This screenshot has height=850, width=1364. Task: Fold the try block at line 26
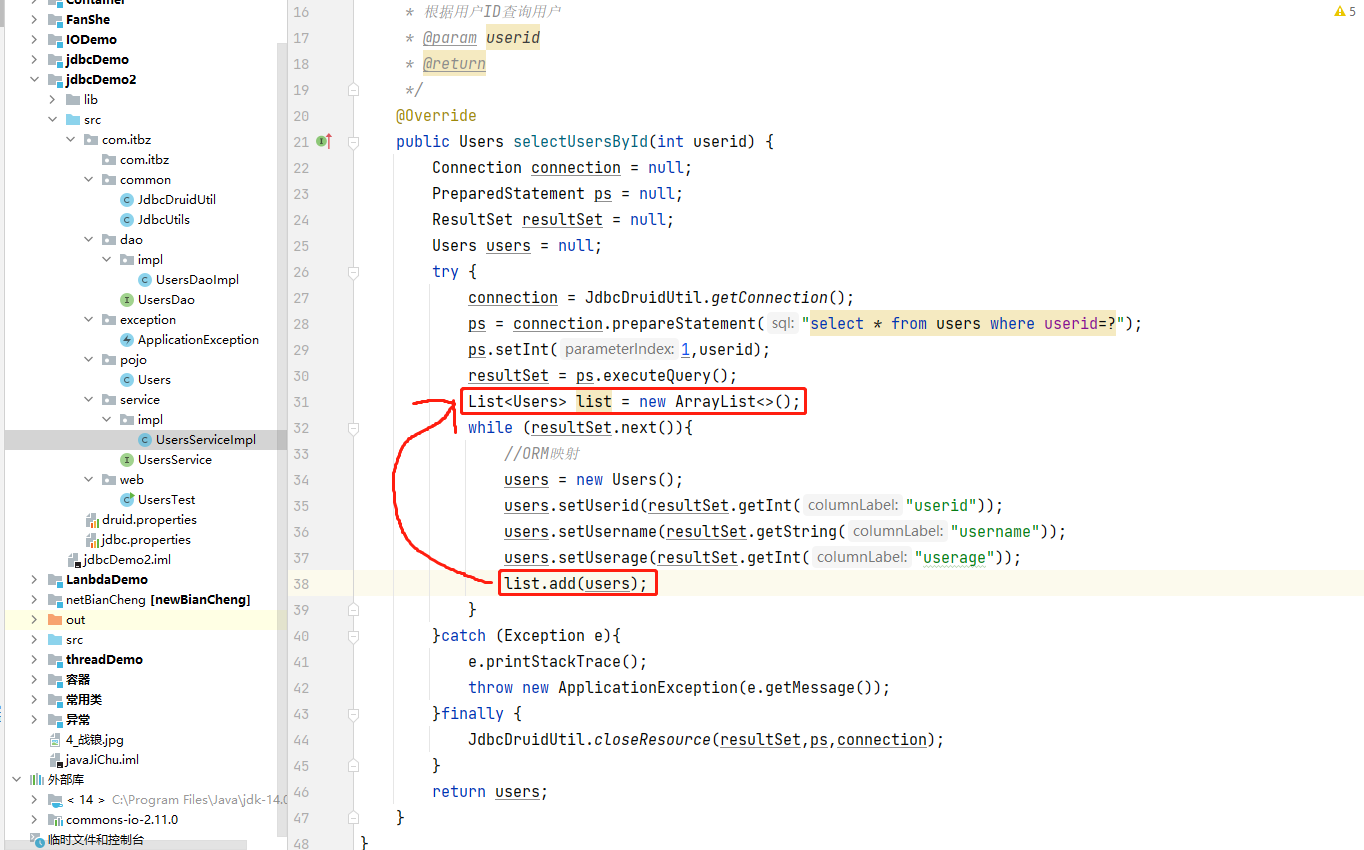pos(354,272)
